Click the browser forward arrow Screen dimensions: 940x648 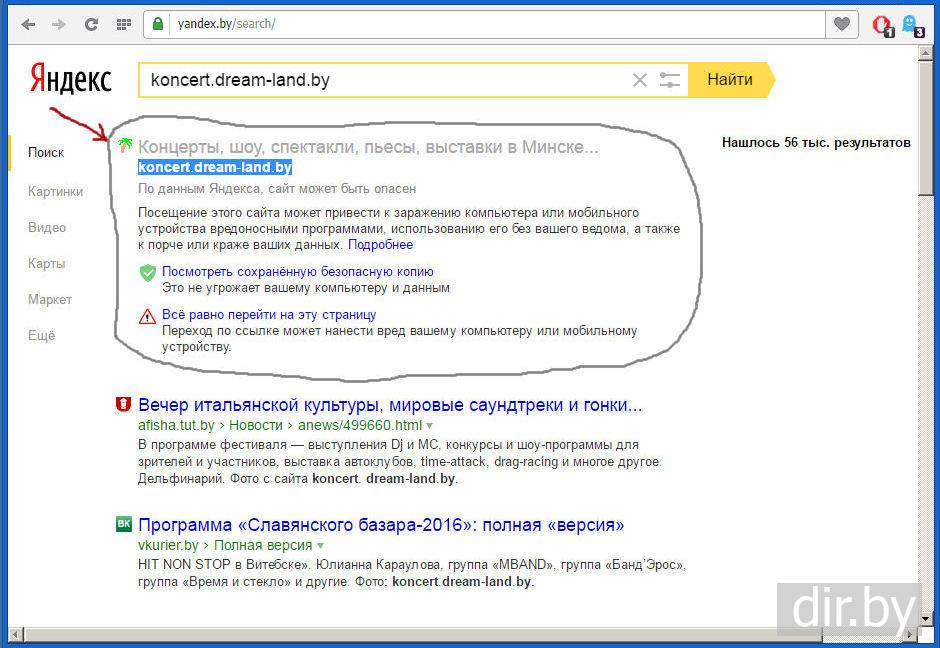tap(59, 24)
